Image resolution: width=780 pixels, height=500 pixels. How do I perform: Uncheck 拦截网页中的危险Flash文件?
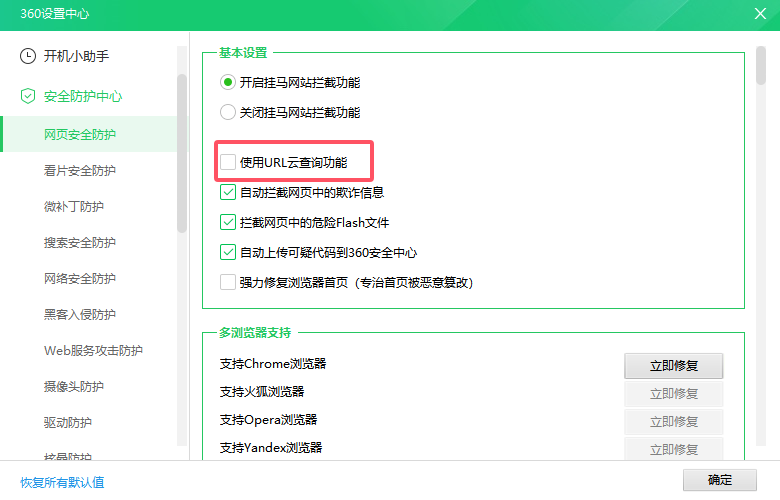click(x=228, y=222)
